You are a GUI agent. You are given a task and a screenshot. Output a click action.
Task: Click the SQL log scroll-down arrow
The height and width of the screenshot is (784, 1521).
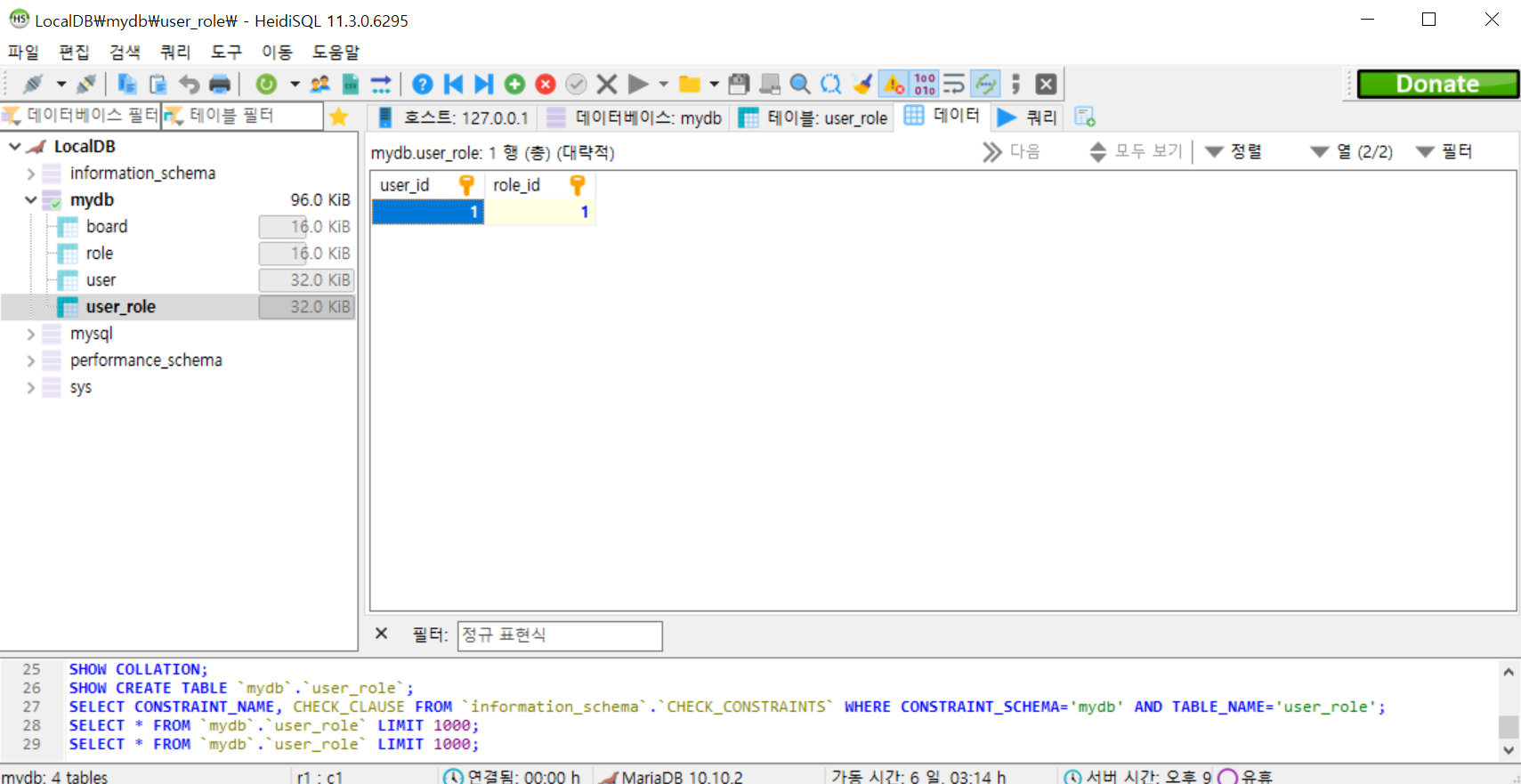click(x=1509, y=750)
